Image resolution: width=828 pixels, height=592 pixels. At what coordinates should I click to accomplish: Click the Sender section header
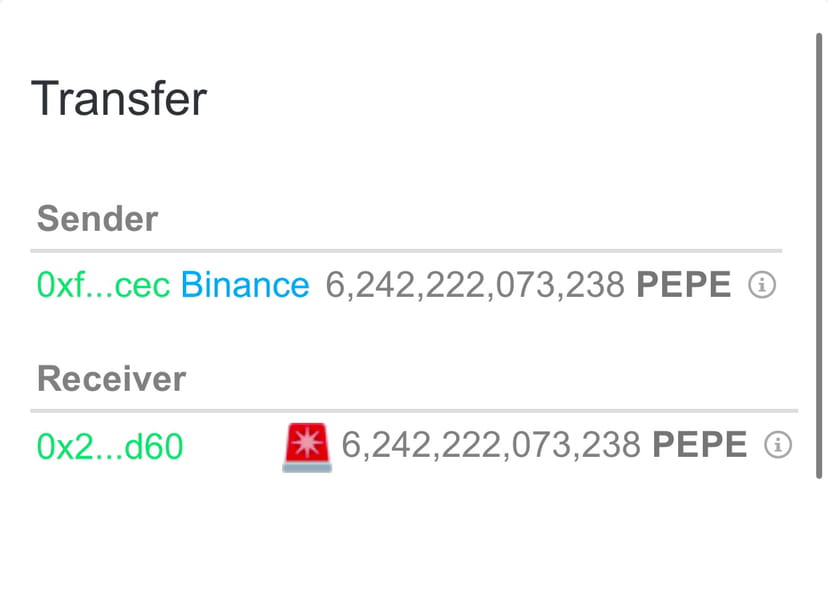[x=96, y=218]
